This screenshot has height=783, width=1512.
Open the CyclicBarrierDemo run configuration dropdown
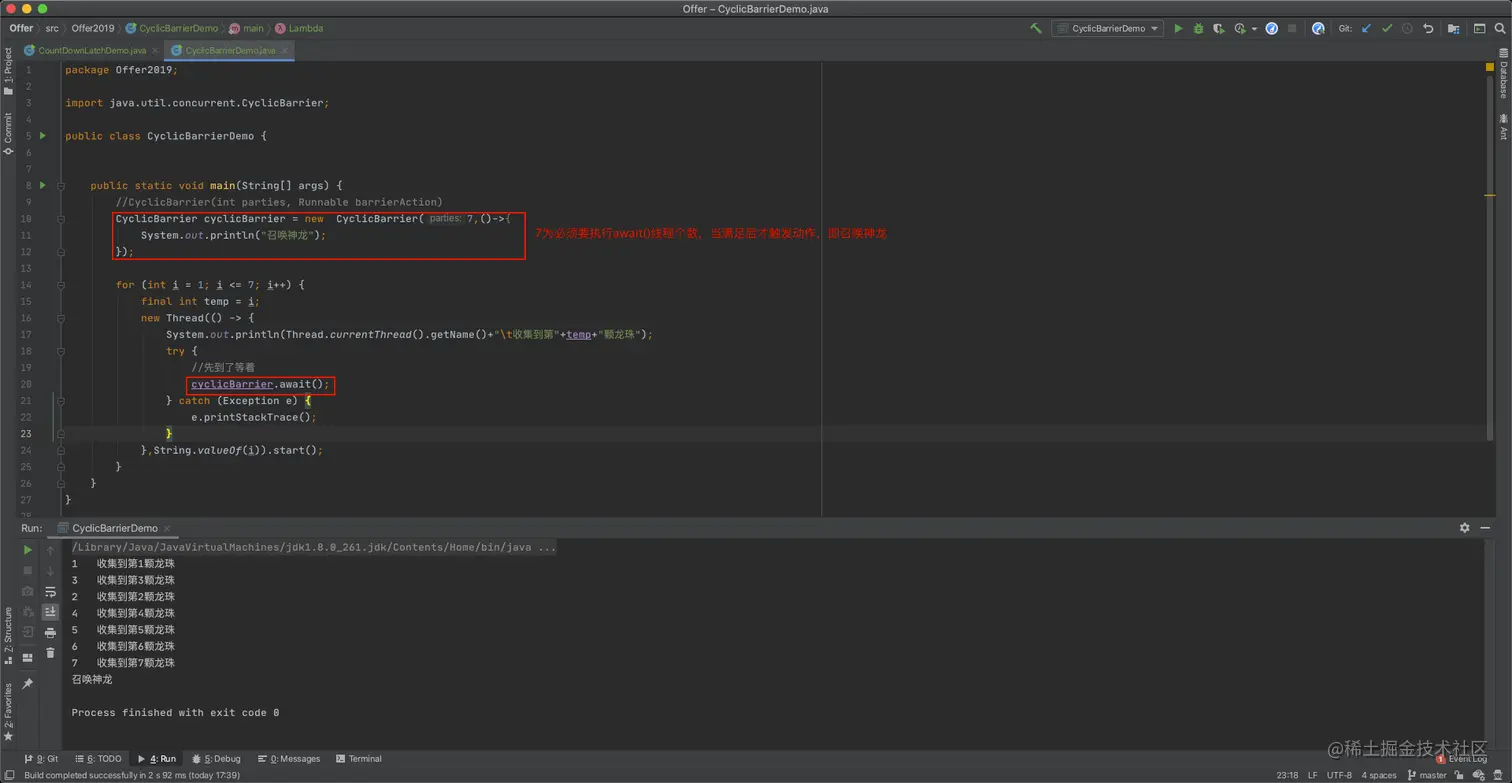coord(1107,29)
